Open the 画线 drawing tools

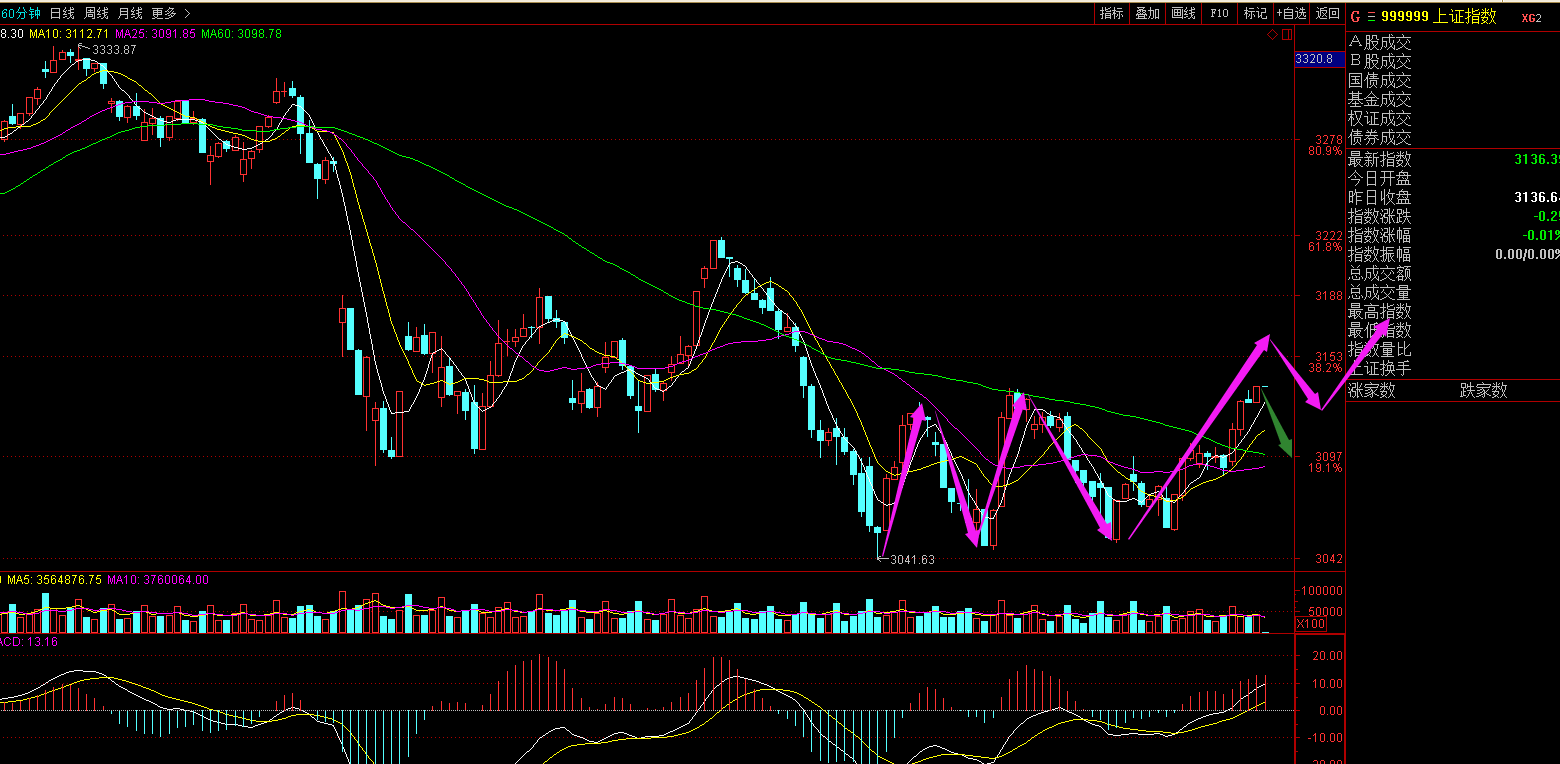(1183, 13)
